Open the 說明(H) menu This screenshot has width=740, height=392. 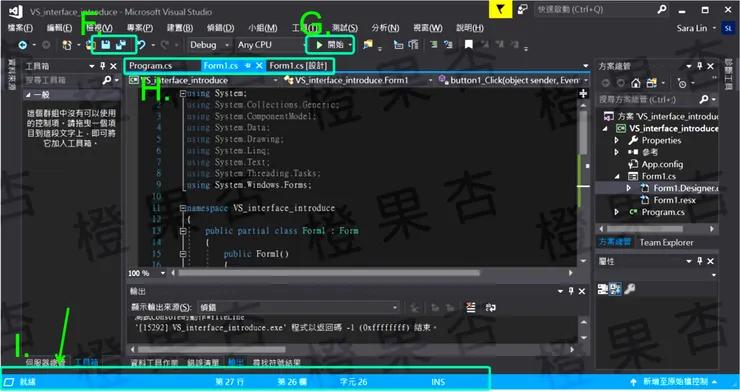(470, 28)
